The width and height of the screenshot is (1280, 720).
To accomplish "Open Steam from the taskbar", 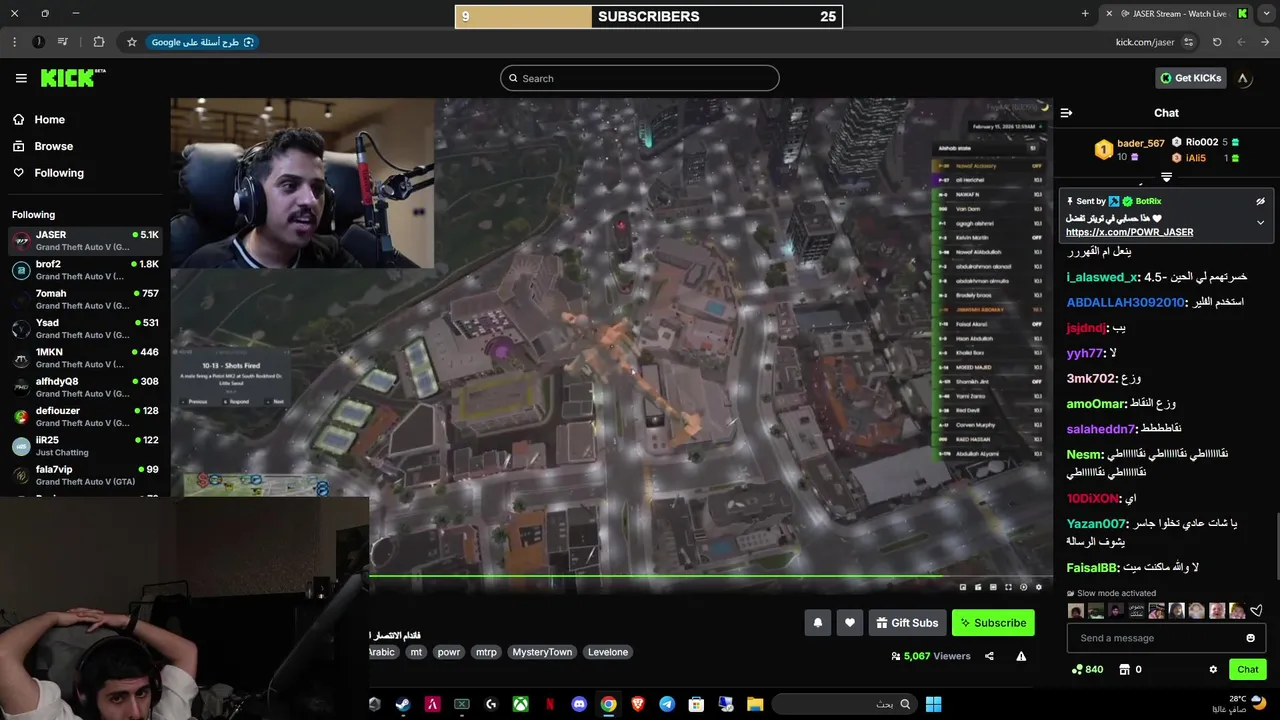I will pos(402,704).
